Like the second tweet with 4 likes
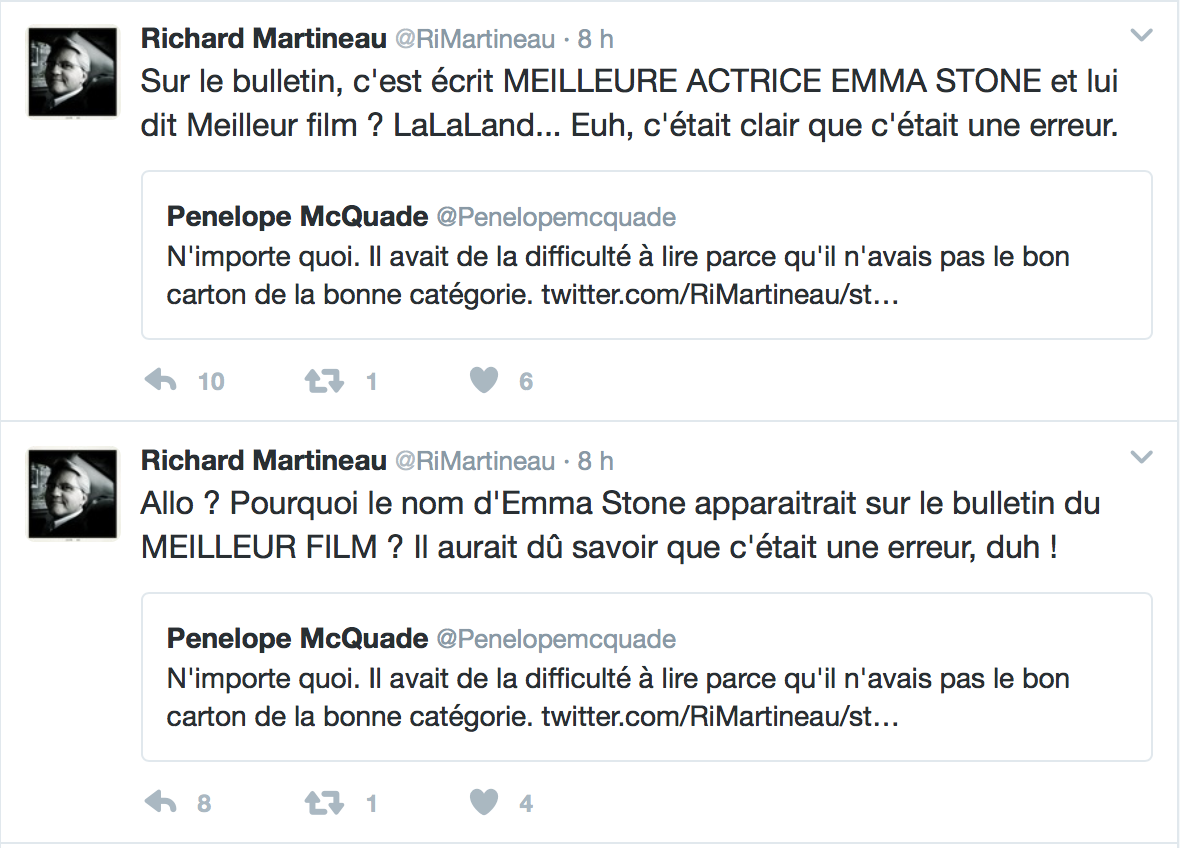The image size is (1180, 848). coord(484,803)
